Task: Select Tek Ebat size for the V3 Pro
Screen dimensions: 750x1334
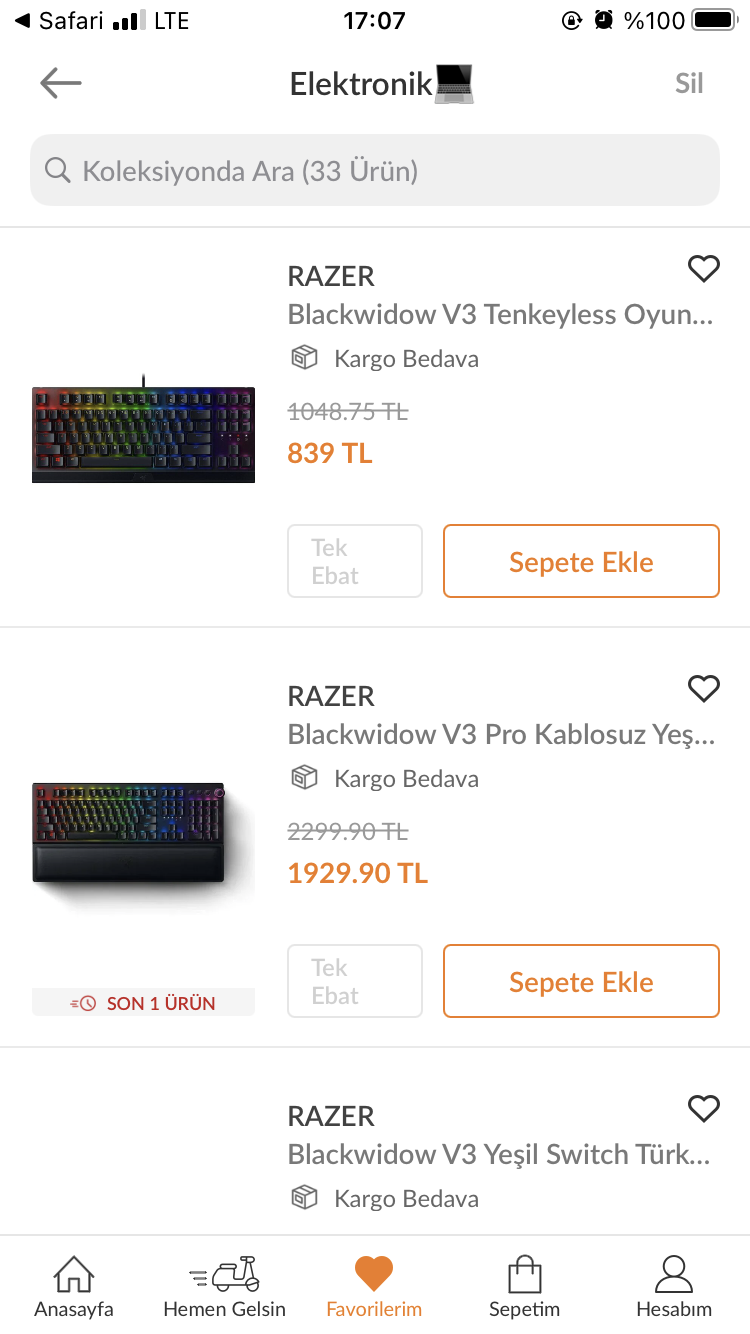Action: point(355,982)
